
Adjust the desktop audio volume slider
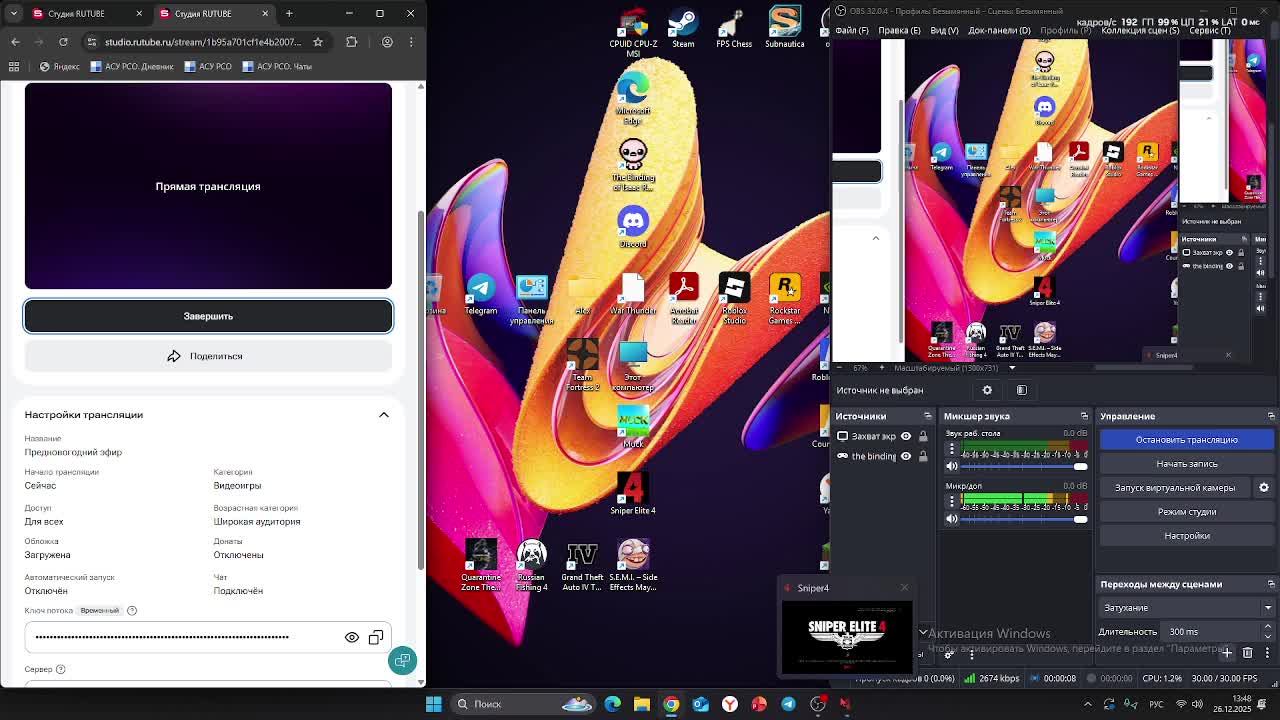(x=1024, y=466)
